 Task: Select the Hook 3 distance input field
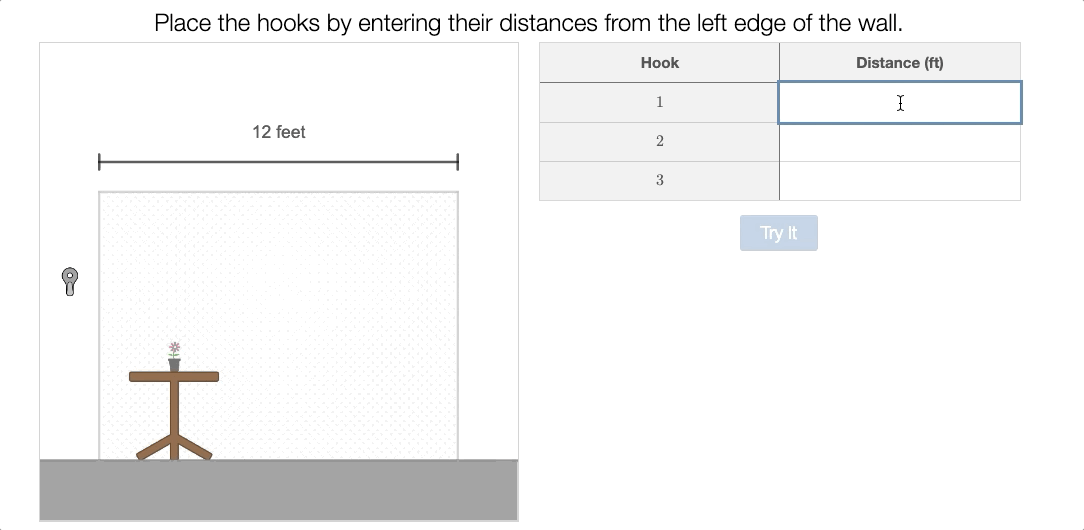pyautogui.click(x=900, y=181)
